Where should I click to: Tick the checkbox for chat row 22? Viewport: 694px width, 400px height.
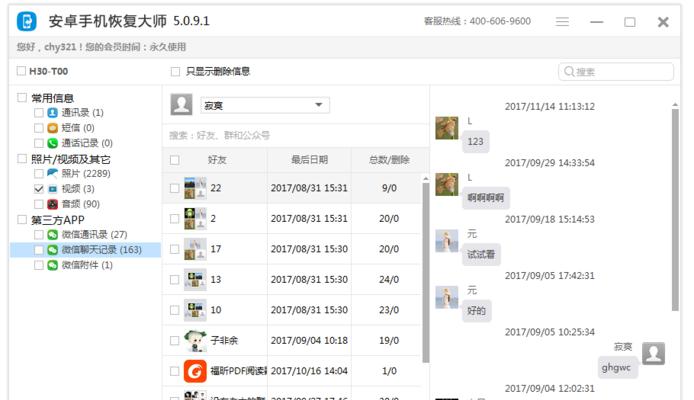175,188
